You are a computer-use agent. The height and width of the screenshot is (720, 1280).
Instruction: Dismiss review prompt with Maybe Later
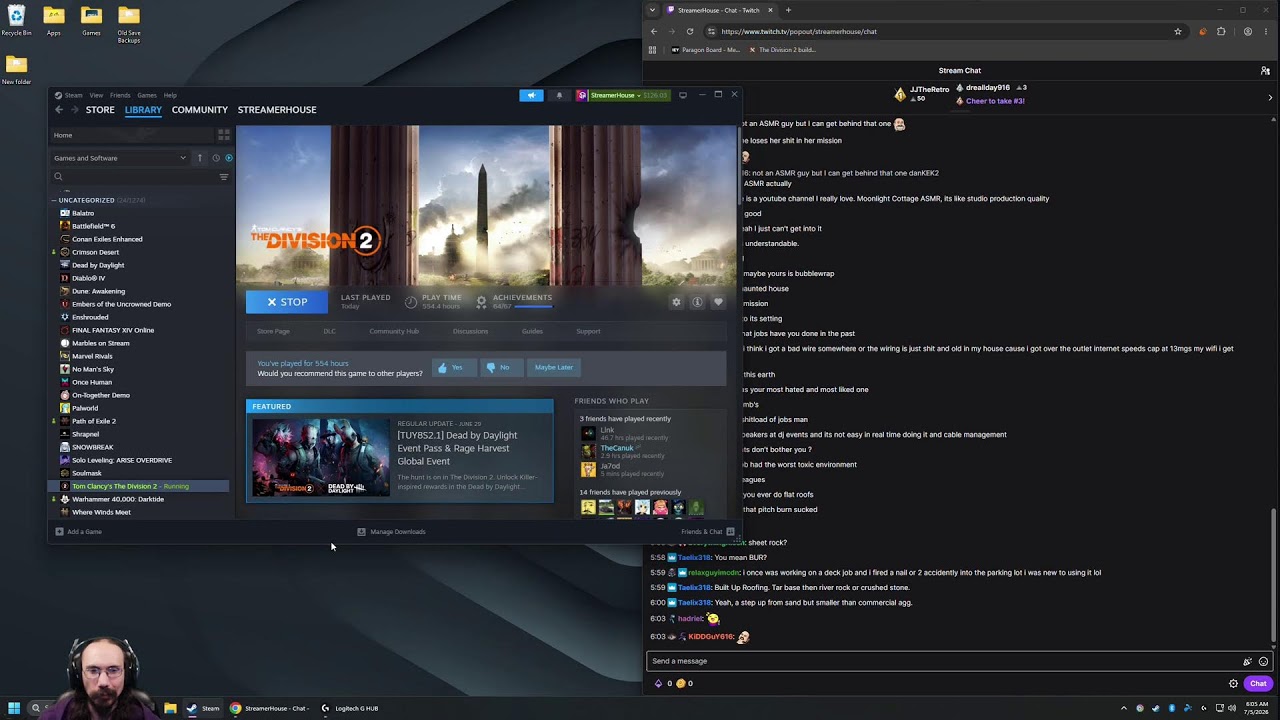point(553,367)
